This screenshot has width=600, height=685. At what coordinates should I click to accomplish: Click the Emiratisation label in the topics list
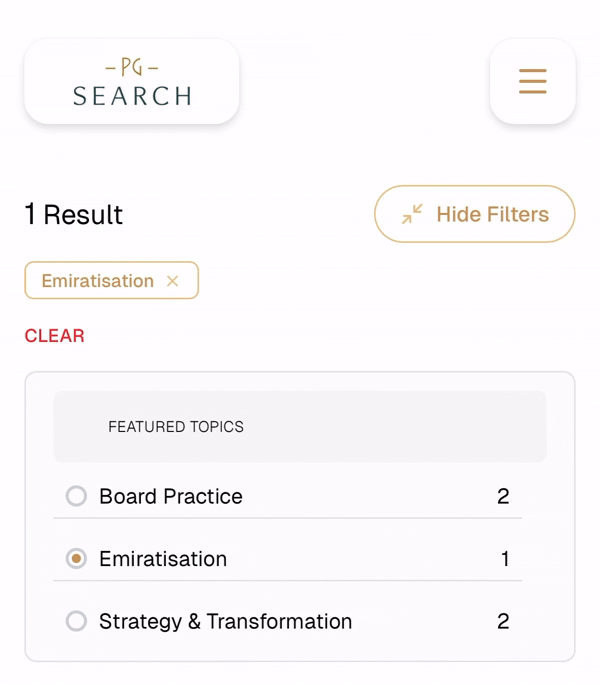(x=163, y=559)
